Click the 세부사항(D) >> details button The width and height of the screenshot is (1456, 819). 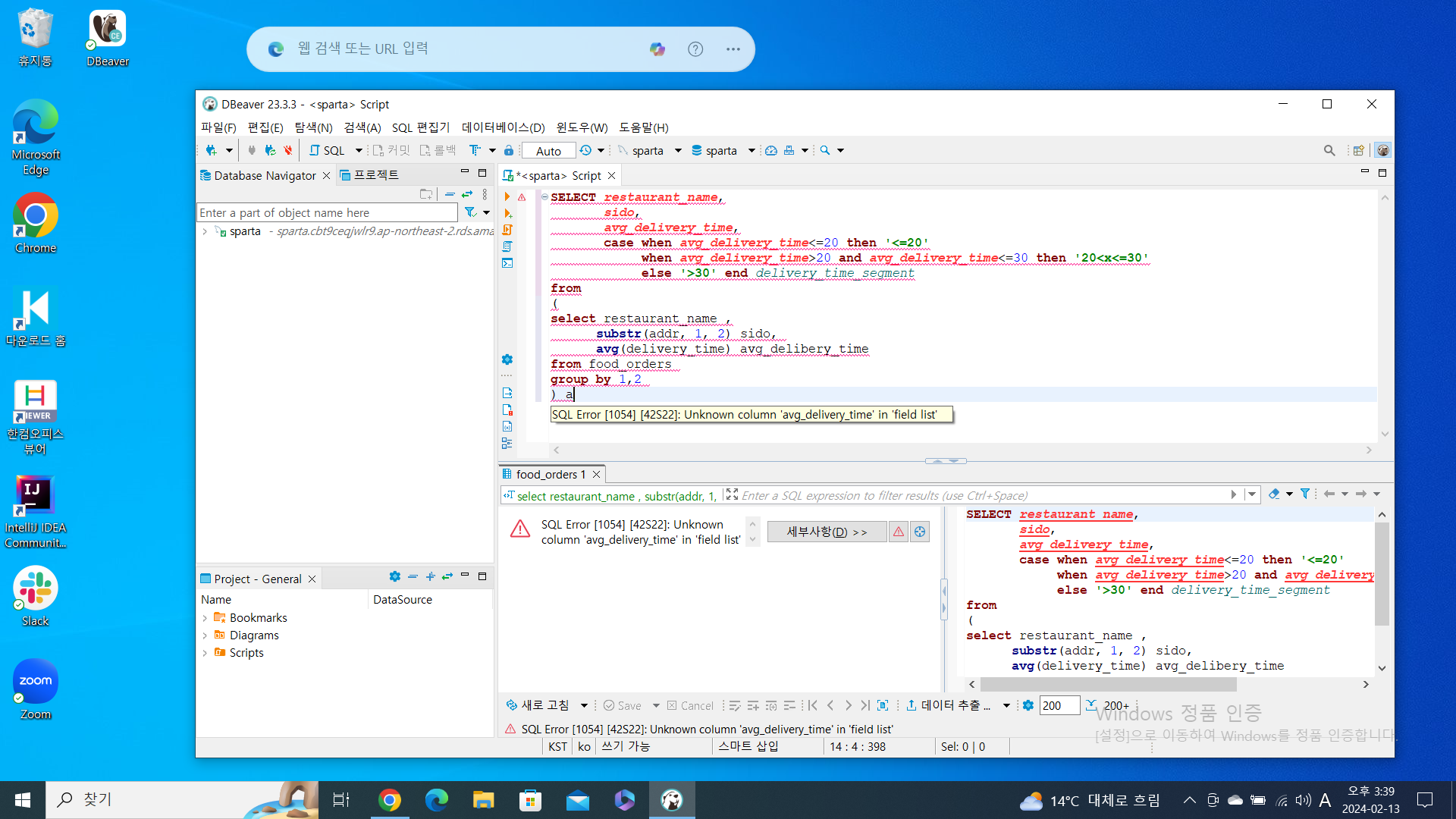point(827,532)
